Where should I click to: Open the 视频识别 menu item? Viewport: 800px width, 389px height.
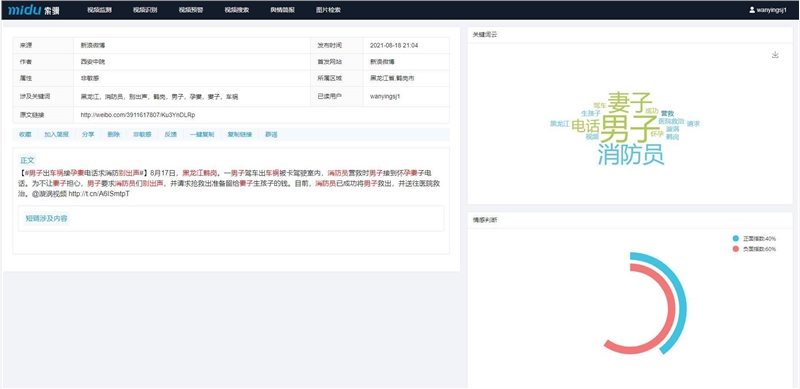[145, 10]
